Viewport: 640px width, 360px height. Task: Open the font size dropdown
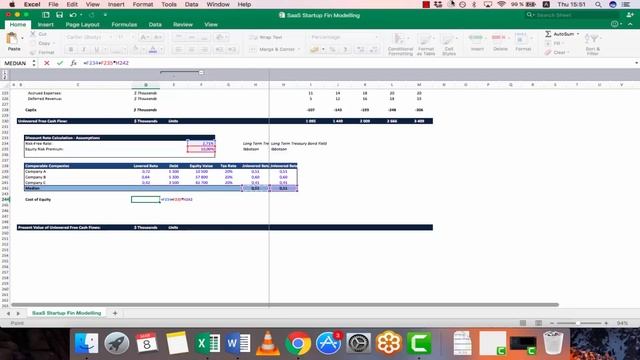[x=133, y=37]
